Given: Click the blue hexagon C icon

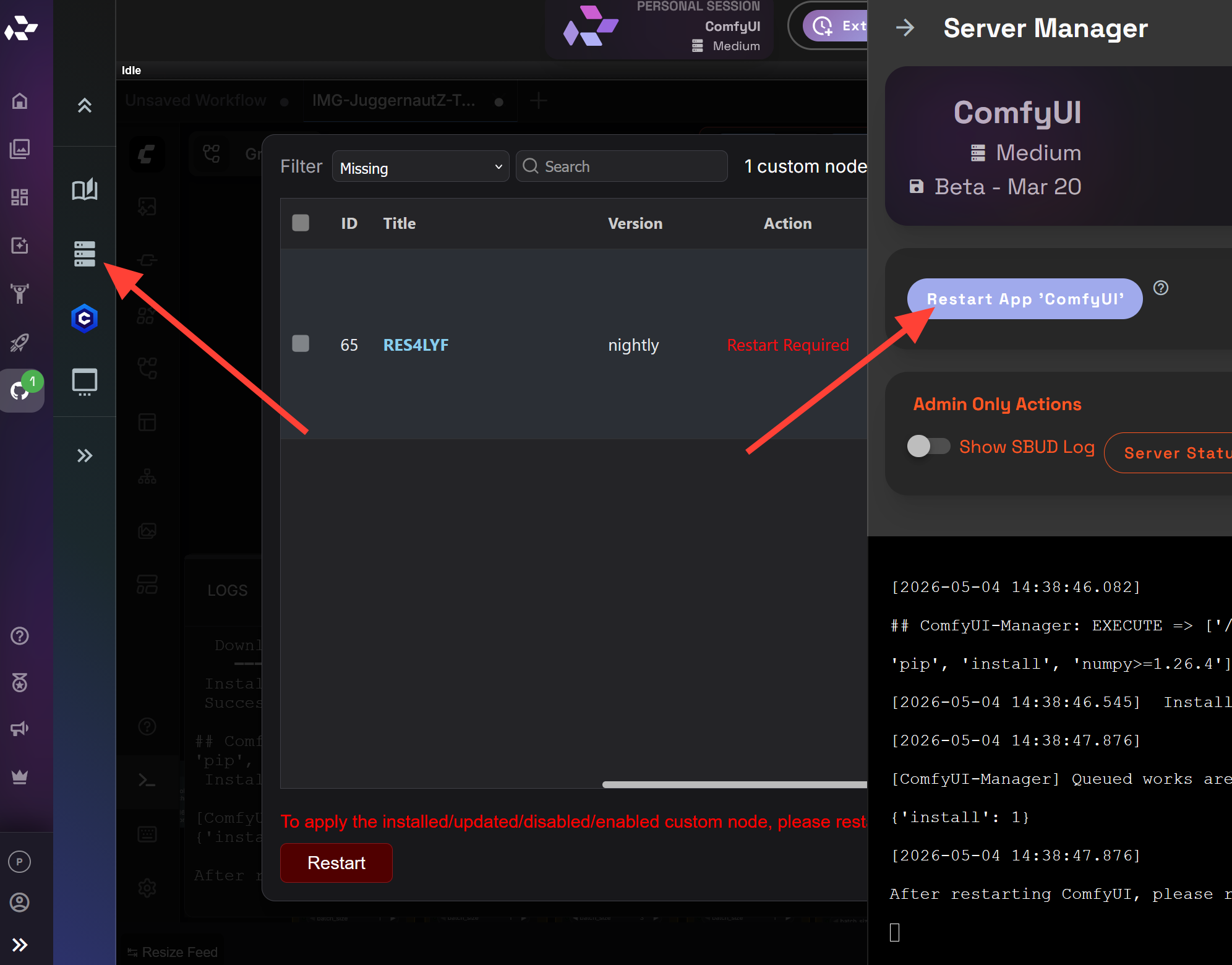Looking at the screenshot, I should coord(85,318).
